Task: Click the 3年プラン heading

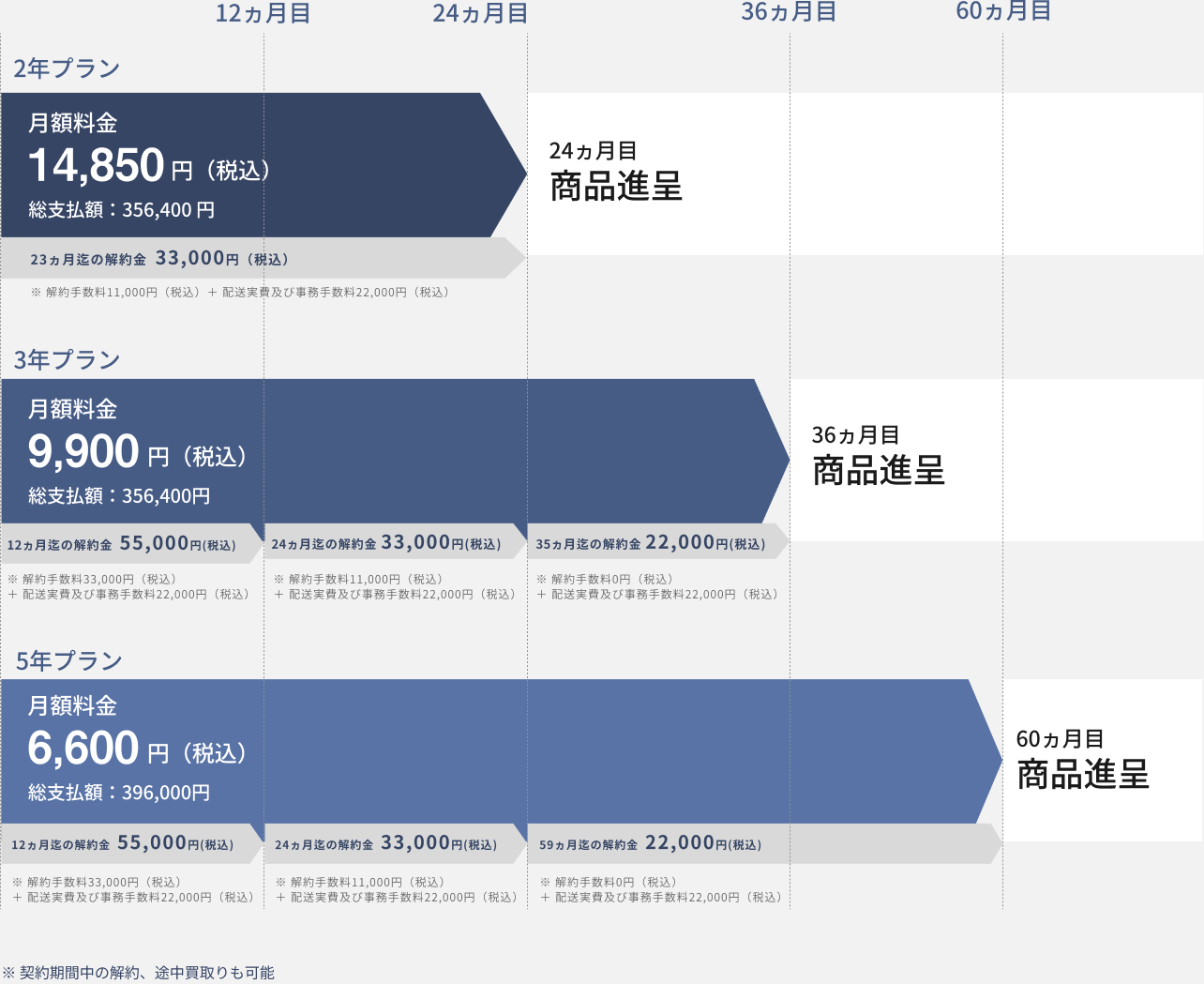Action: click(x=67, y=360)
